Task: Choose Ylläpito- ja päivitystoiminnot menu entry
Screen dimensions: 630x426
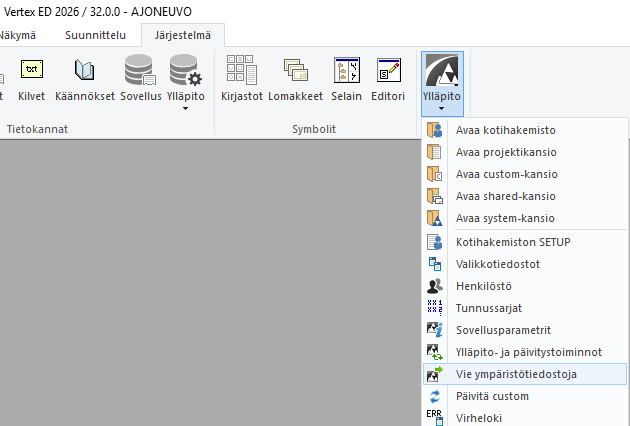Action: point(525,352)
